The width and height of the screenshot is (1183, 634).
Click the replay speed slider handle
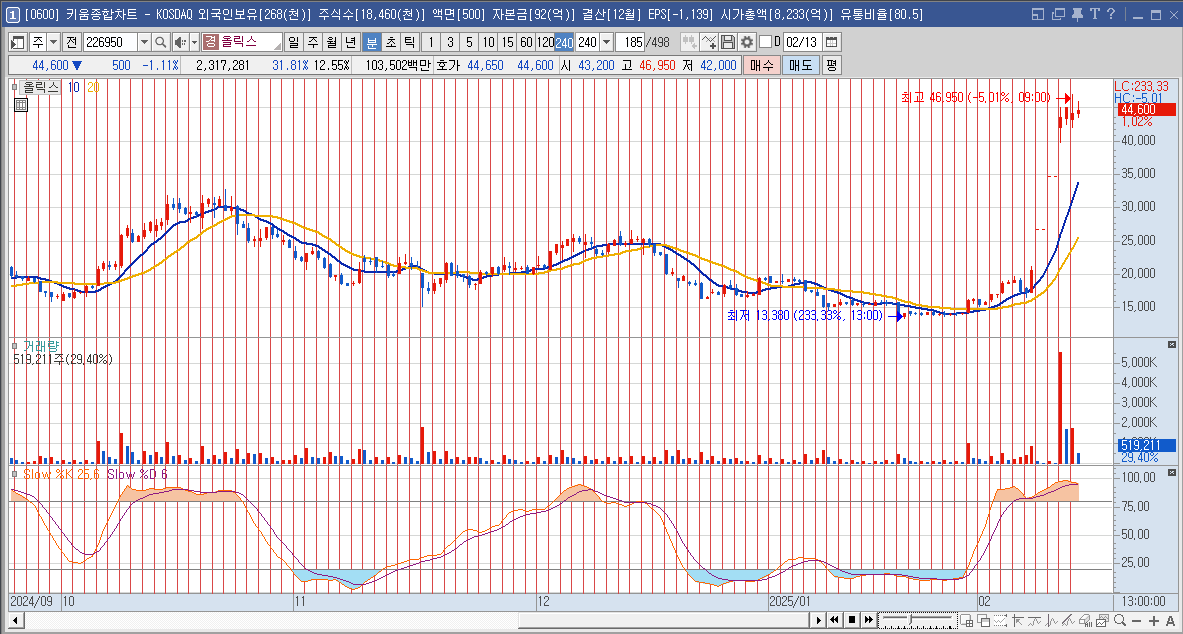(x=912, y=620)
